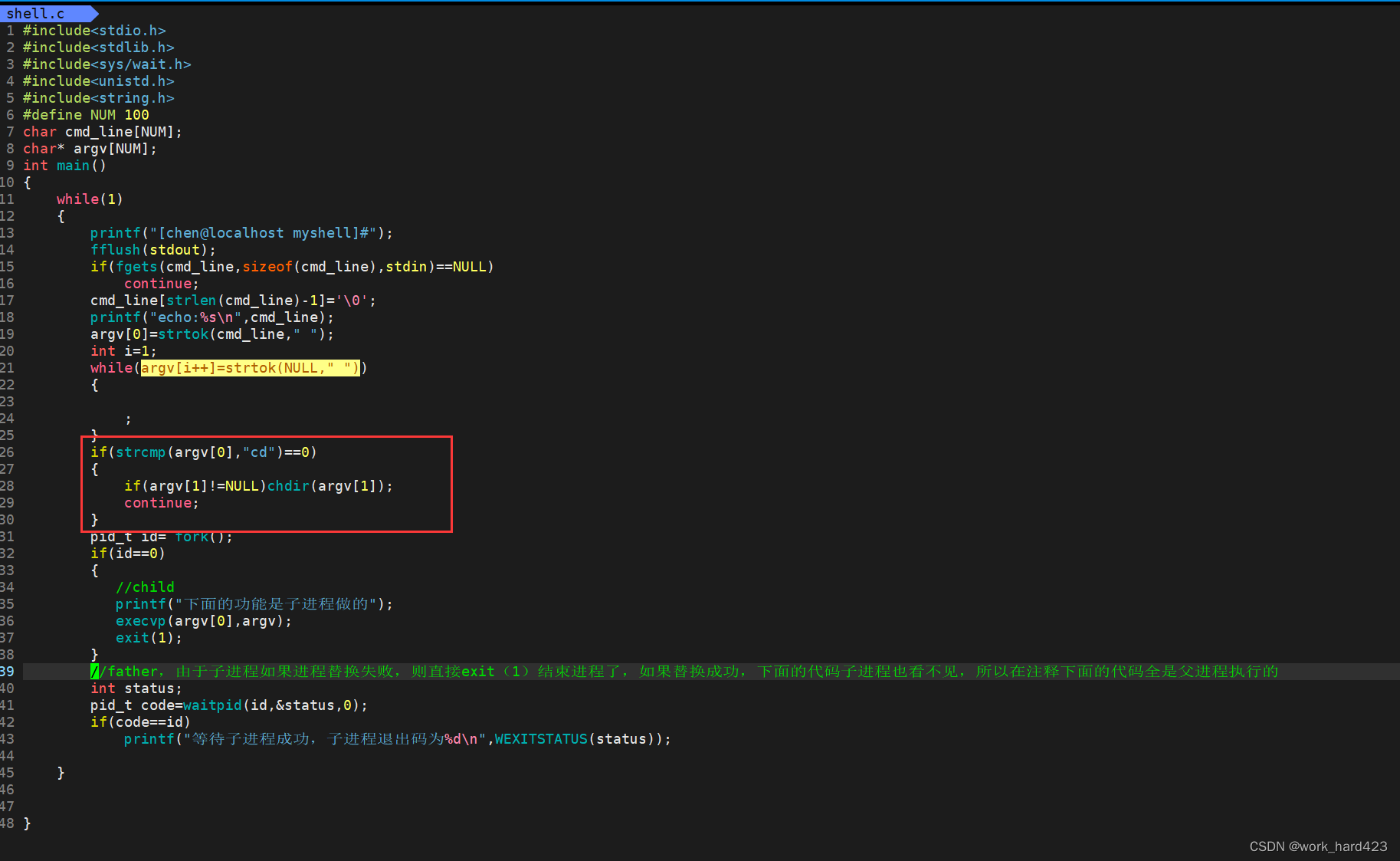Click the strcmp call inside the red box

click(141, 452)
